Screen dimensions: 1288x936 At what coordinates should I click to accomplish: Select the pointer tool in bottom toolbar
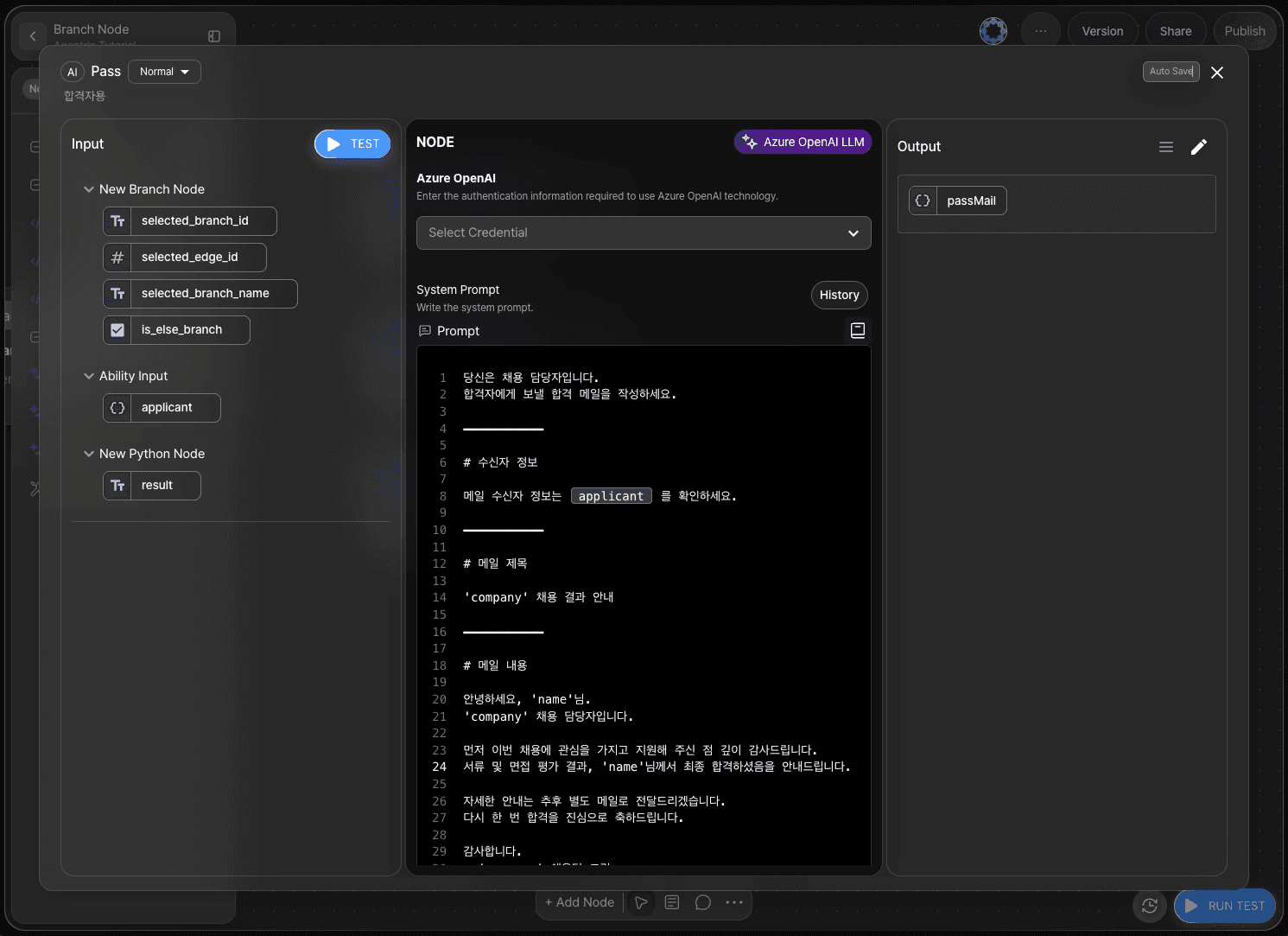(641, 902)
